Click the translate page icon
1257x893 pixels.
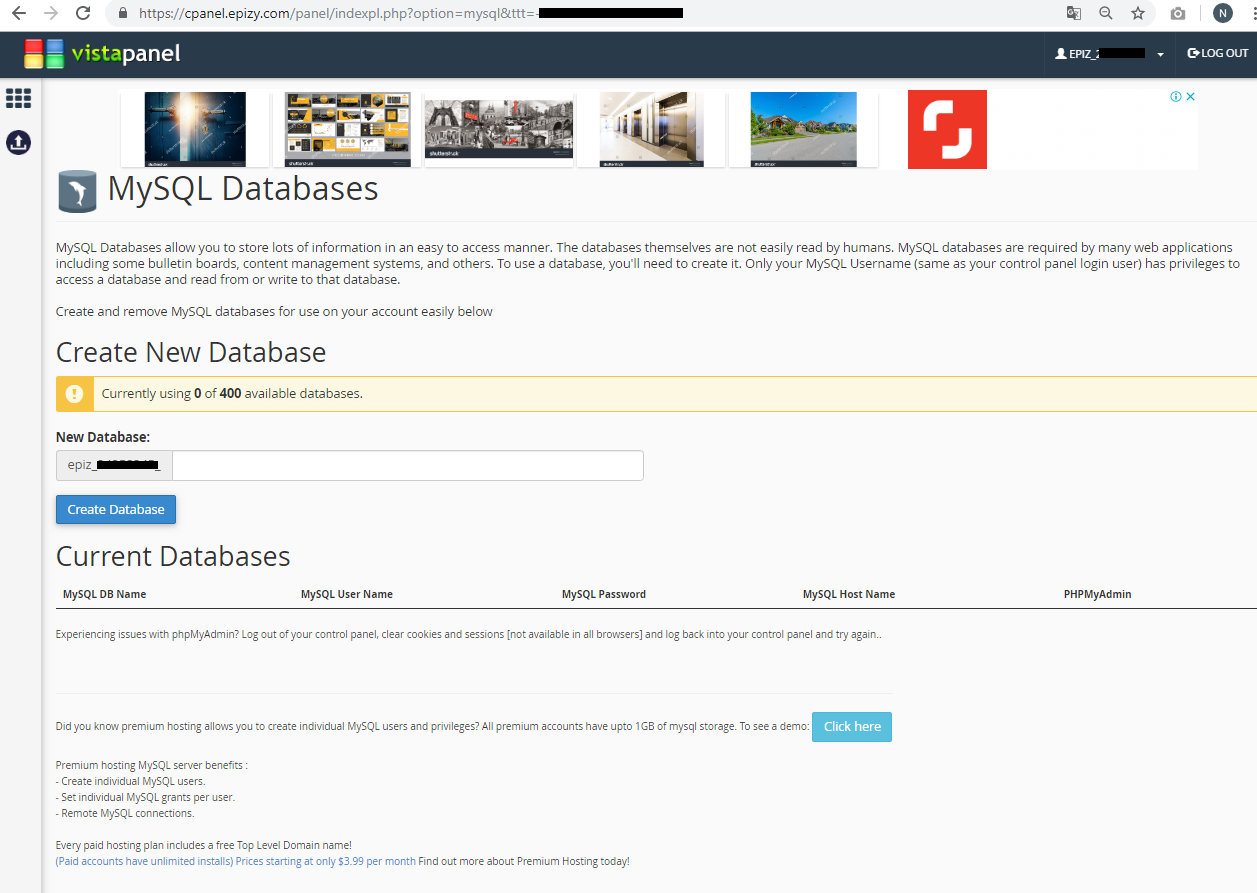[1073, 13]
